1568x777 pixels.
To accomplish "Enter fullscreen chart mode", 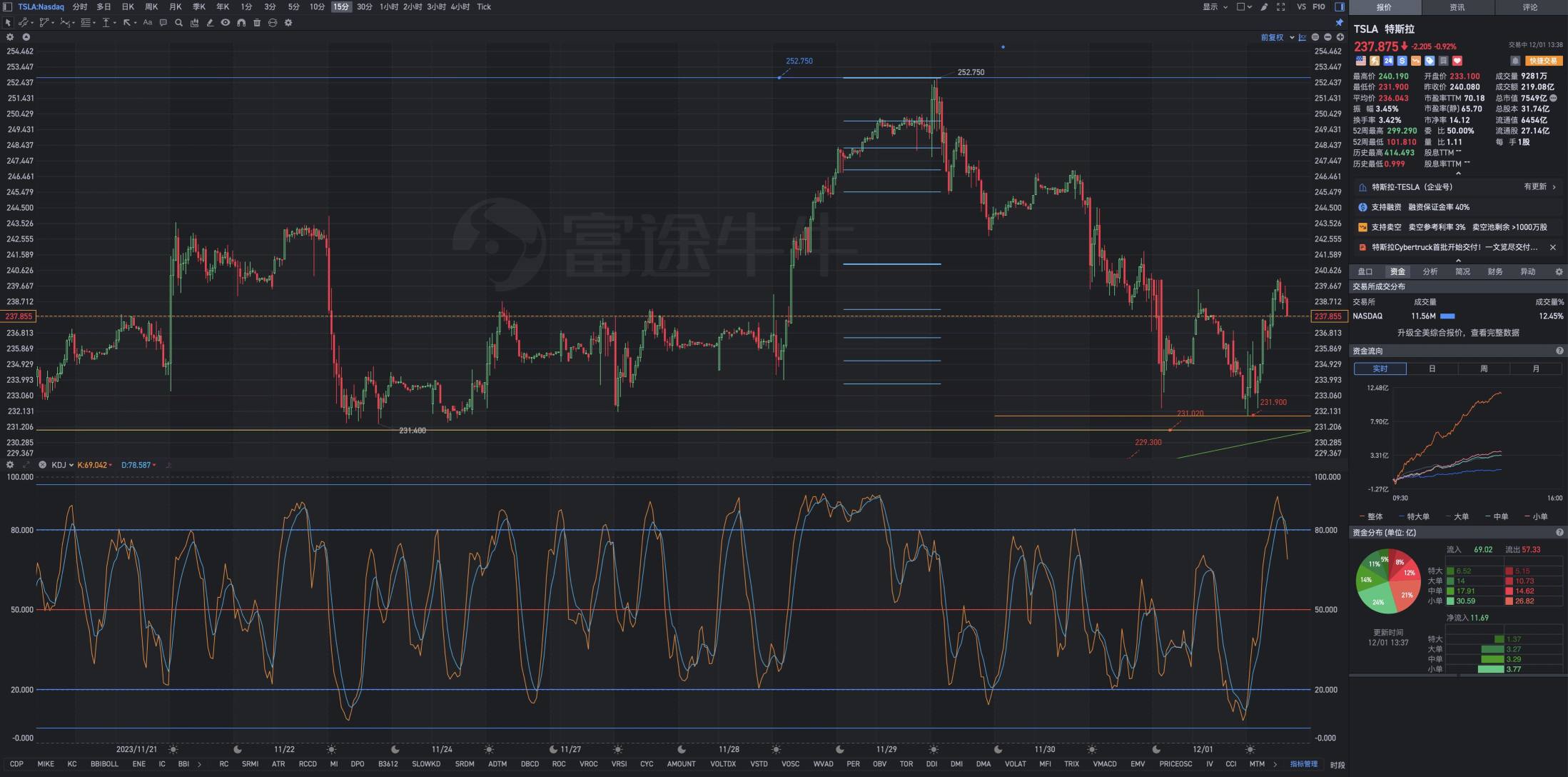I will (x=1281, y=6).
